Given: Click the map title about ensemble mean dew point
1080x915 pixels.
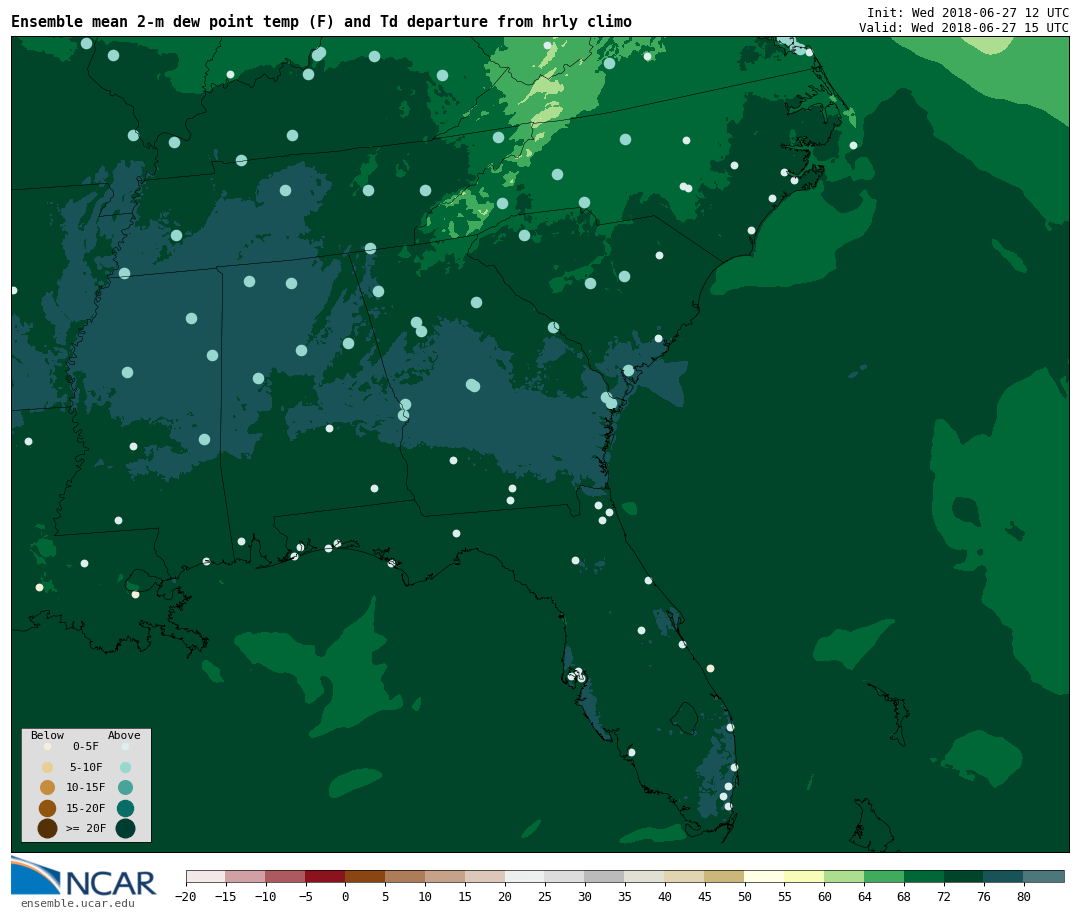Looking at the screenshot, I should (321, 22).
